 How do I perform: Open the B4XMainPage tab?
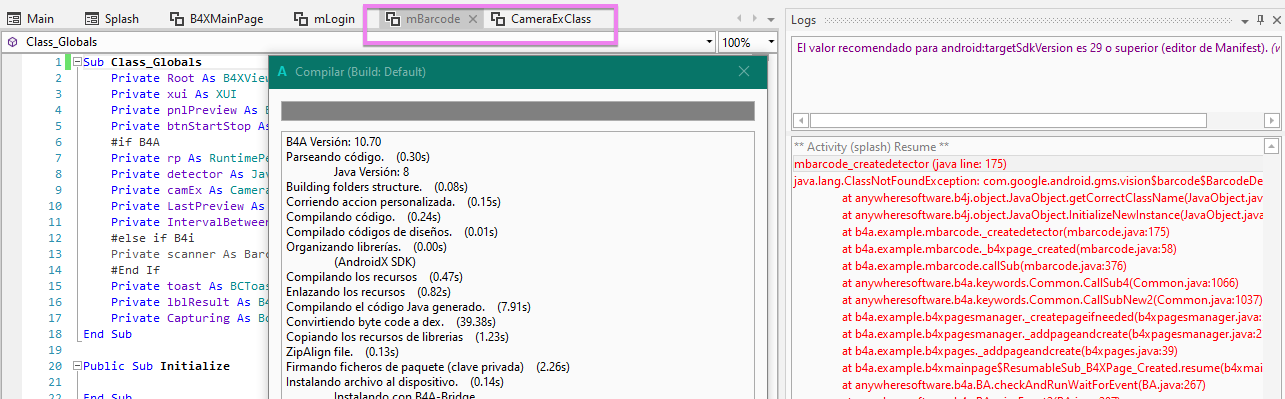pyautogui.click(x=216, y=18)
